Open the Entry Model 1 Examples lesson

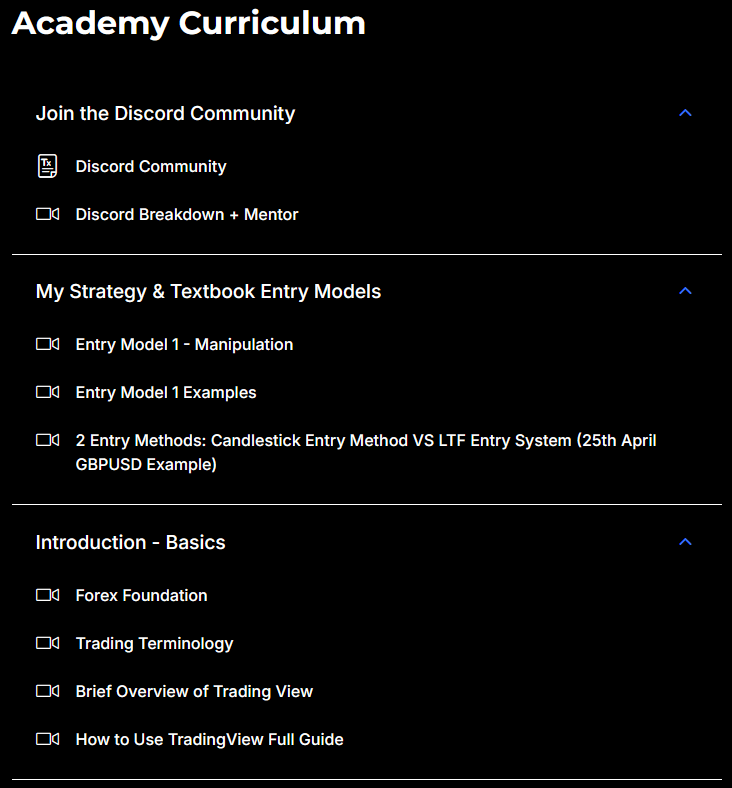[166, 393]
